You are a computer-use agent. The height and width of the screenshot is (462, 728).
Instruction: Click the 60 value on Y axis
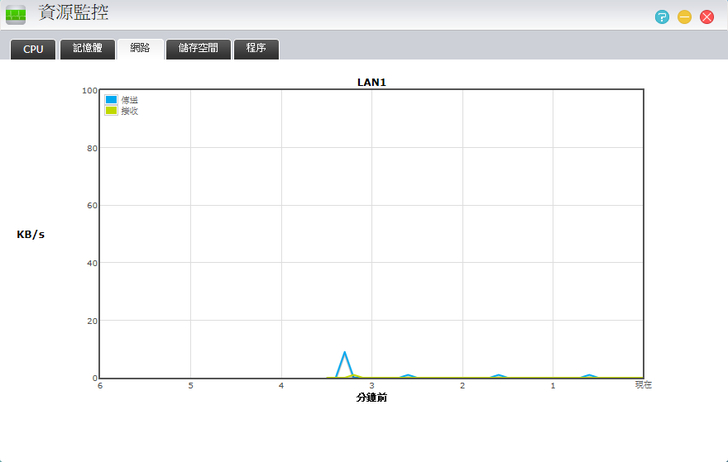(92, 206)
